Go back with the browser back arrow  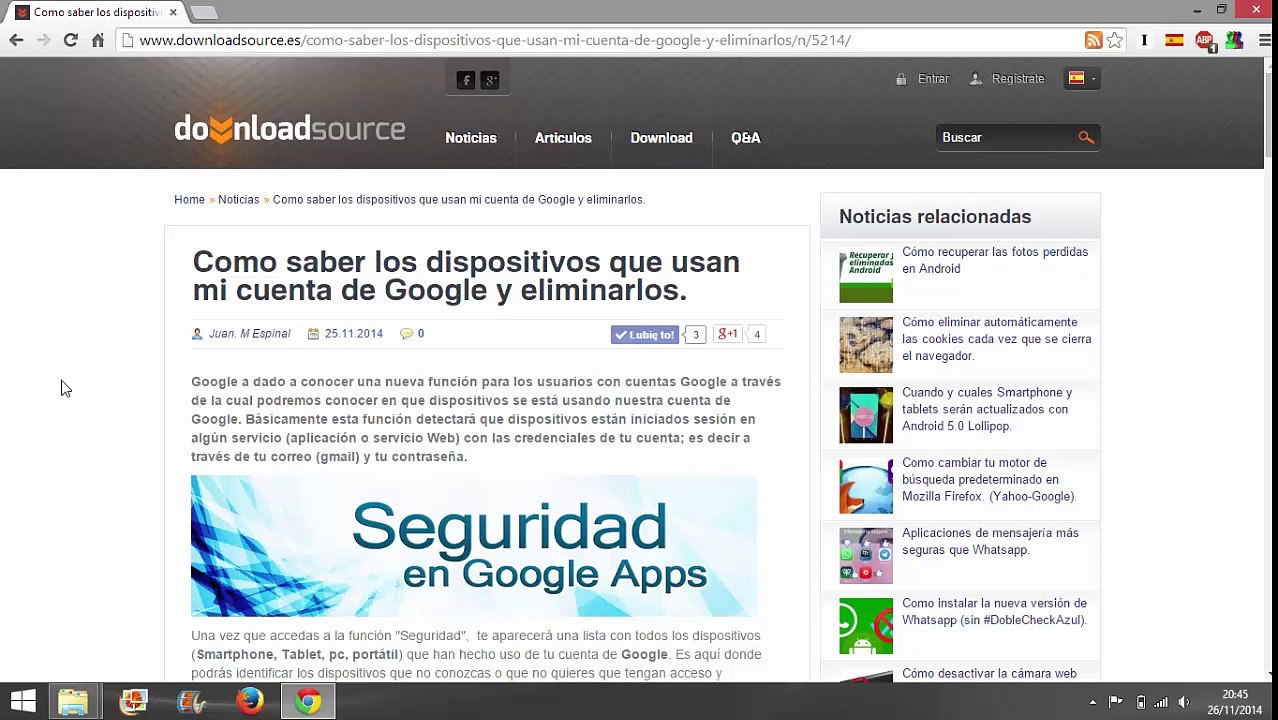pyautogui.click(x=16, y=40)
